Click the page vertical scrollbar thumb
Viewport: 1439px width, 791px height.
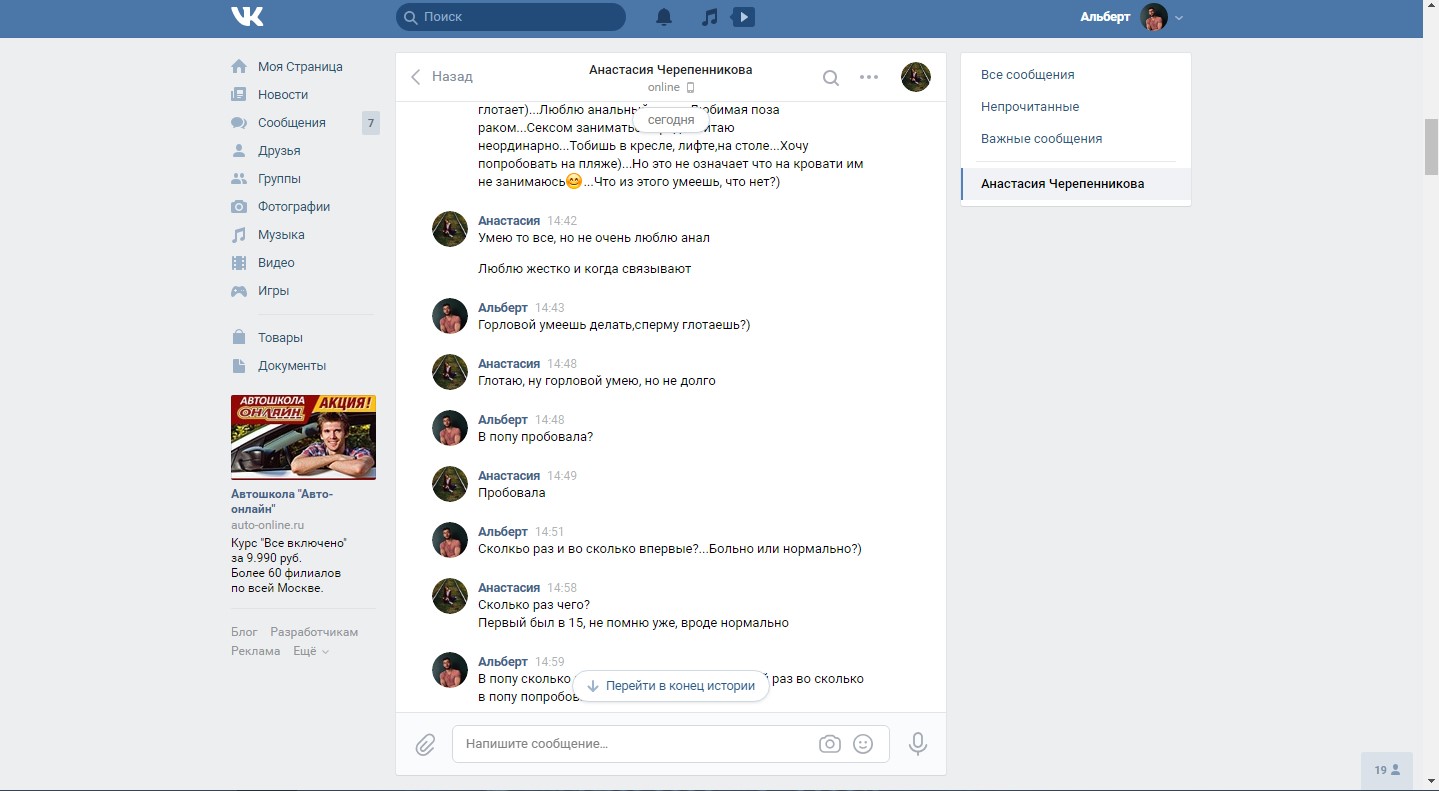[x=1431, y=147]
